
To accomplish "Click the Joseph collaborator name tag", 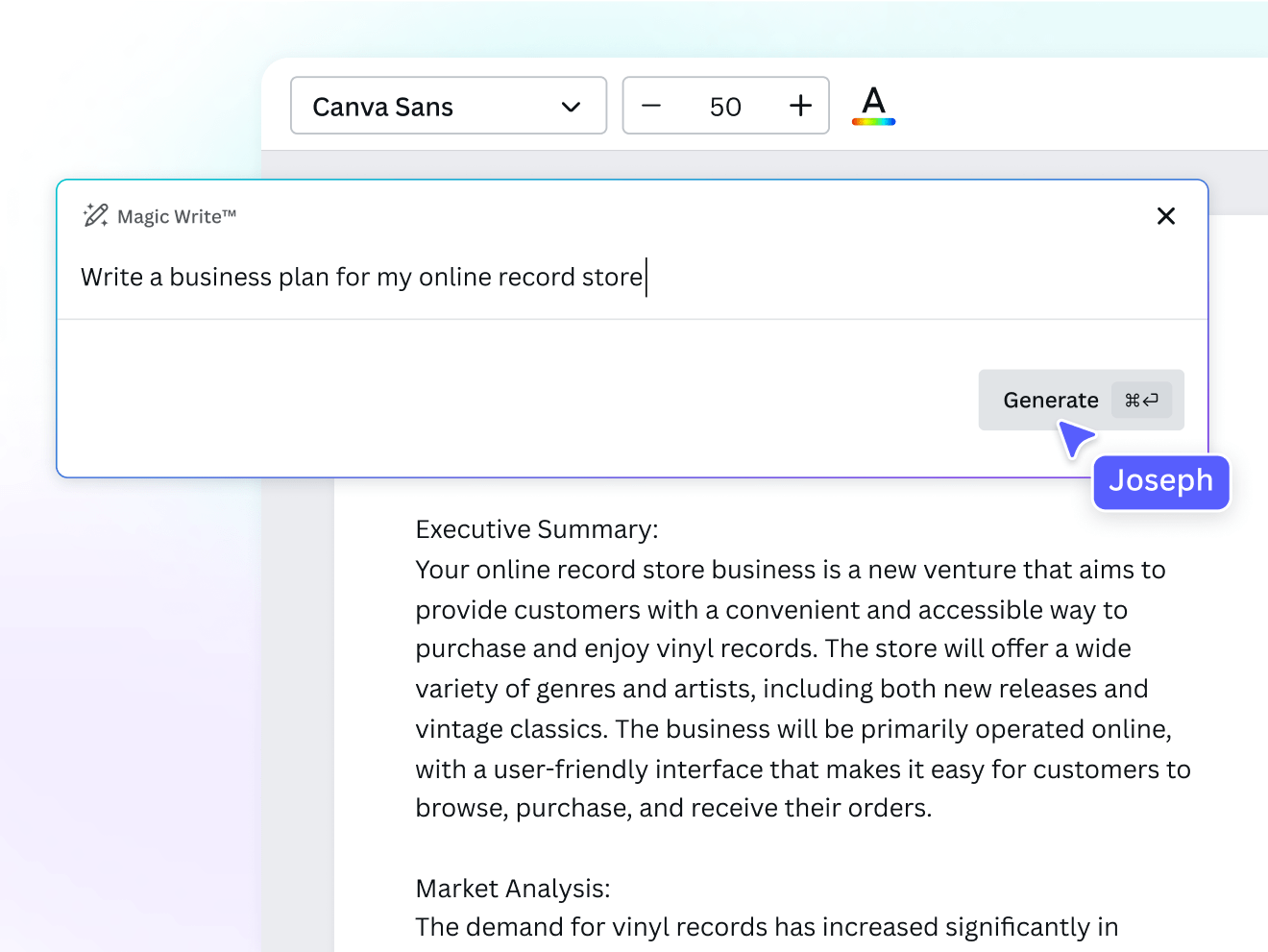I will pyautogui.click(x=1160, y=480).
